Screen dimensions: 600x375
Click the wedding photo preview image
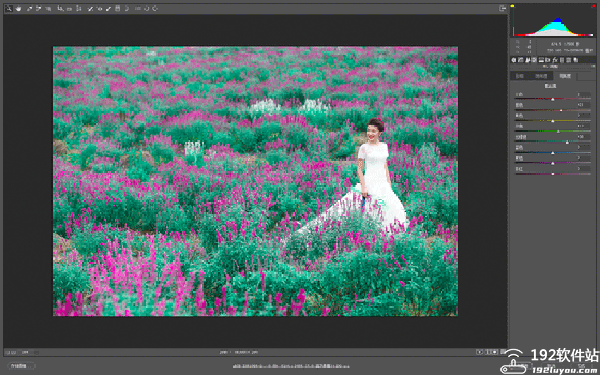255,181
